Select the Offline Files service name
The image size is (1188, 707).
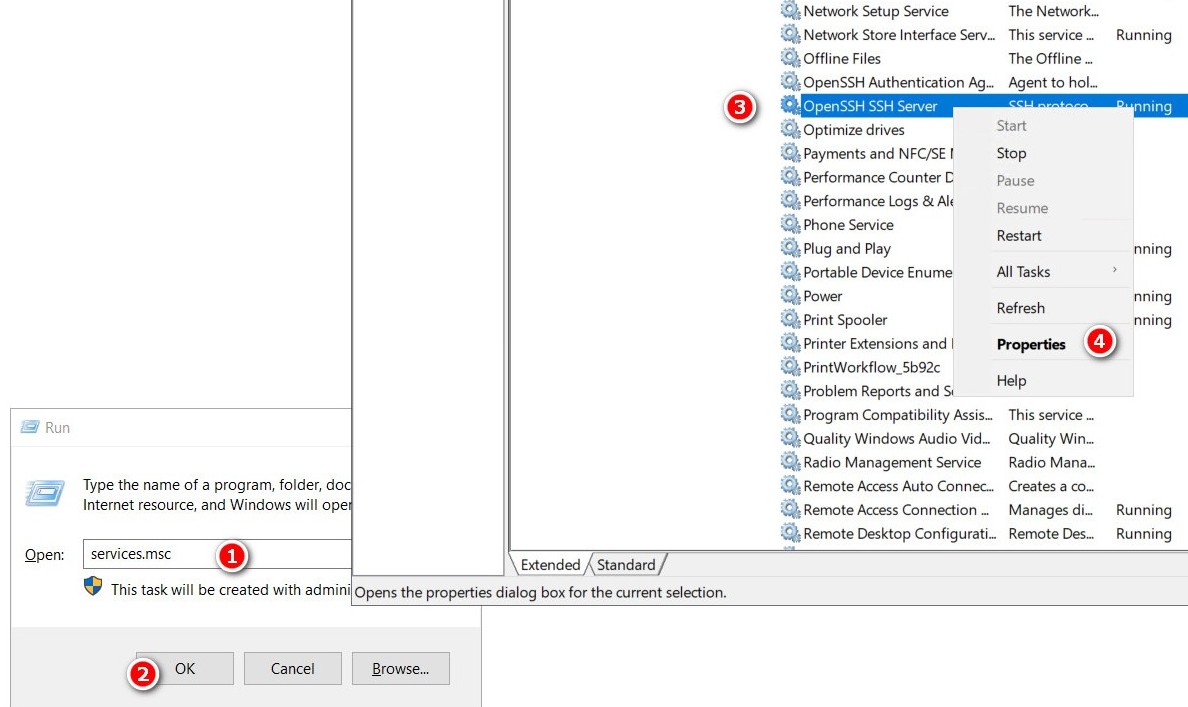(842, 58)
